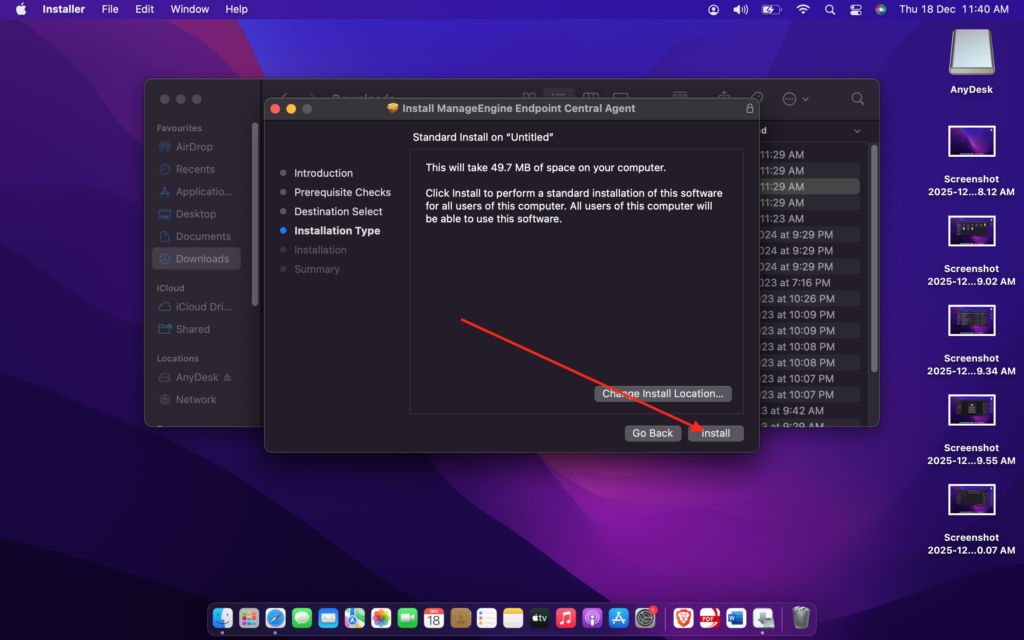Click Change Install Location button
The height and width of the screenshot is (640, 1024).
coord(662,393)
